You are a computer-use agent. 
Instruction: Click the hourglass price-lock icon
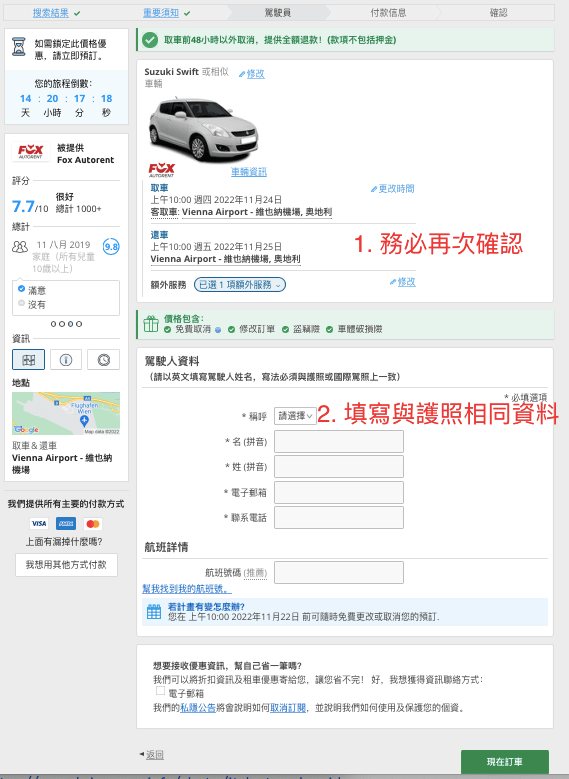point(19,47)
